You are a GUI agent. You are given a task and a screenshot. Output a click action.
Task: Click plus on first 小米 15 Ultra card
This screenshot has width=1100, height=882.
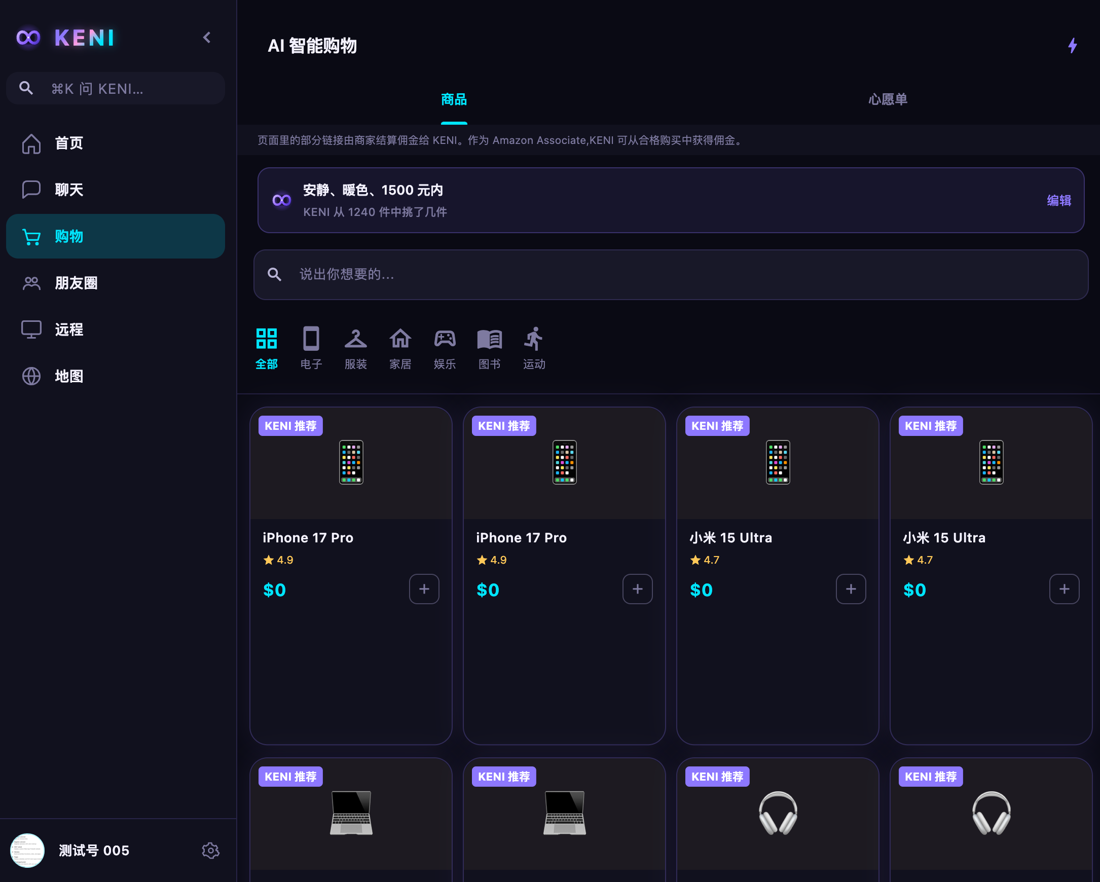pyautogui.click(x=851, y=589)
